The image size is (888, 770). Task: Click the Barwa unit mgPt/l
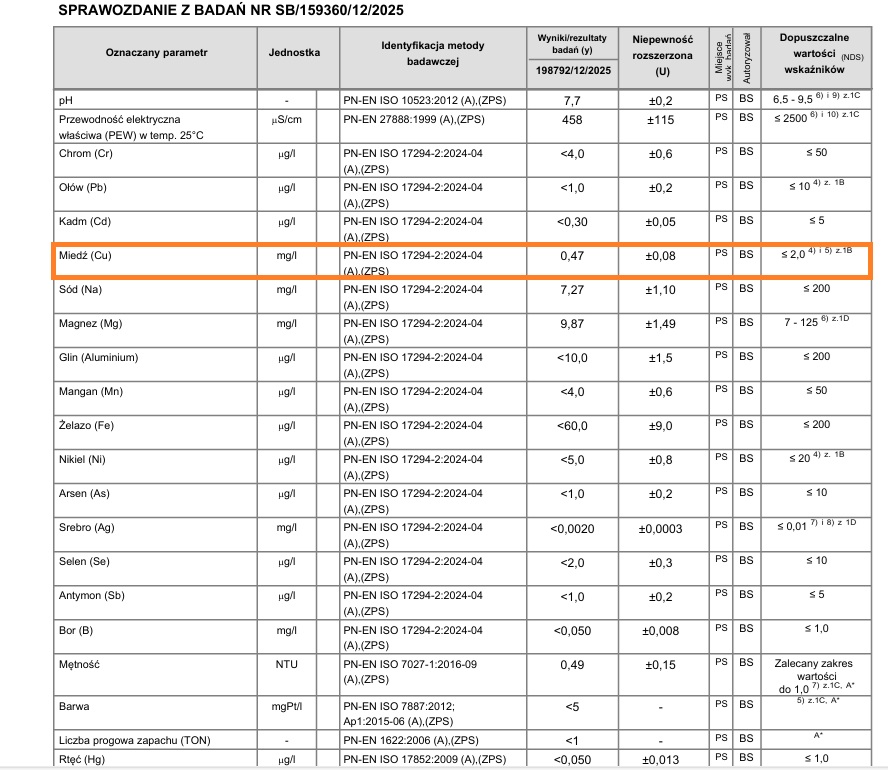(287, 707)
